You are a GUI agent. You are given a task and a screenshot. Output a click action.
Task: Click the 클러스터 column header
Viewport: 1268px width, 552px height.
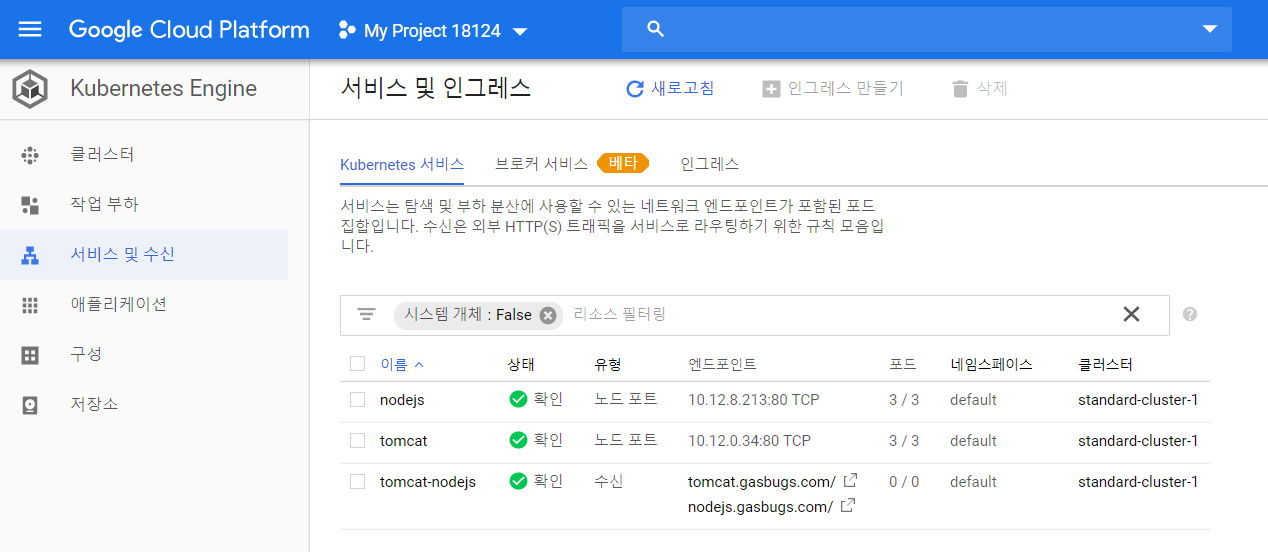click(x=1105, y=364)
